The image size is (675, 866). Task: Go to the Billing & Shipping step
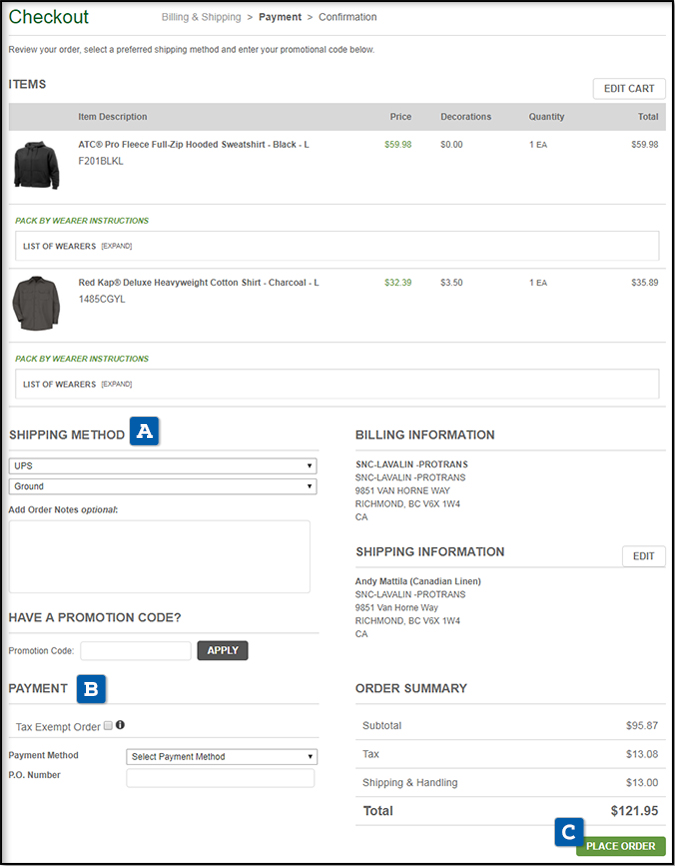click(x=201, y=17)
